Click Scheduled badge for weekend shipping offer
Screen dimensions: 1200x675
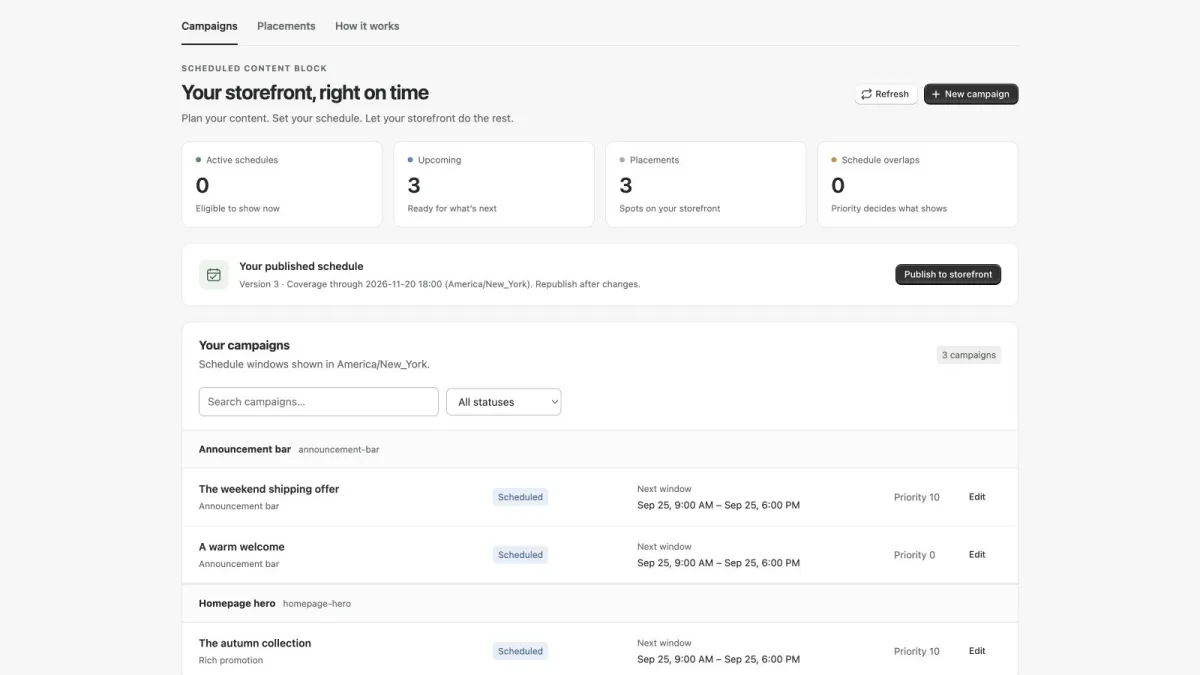pos(520,497)
